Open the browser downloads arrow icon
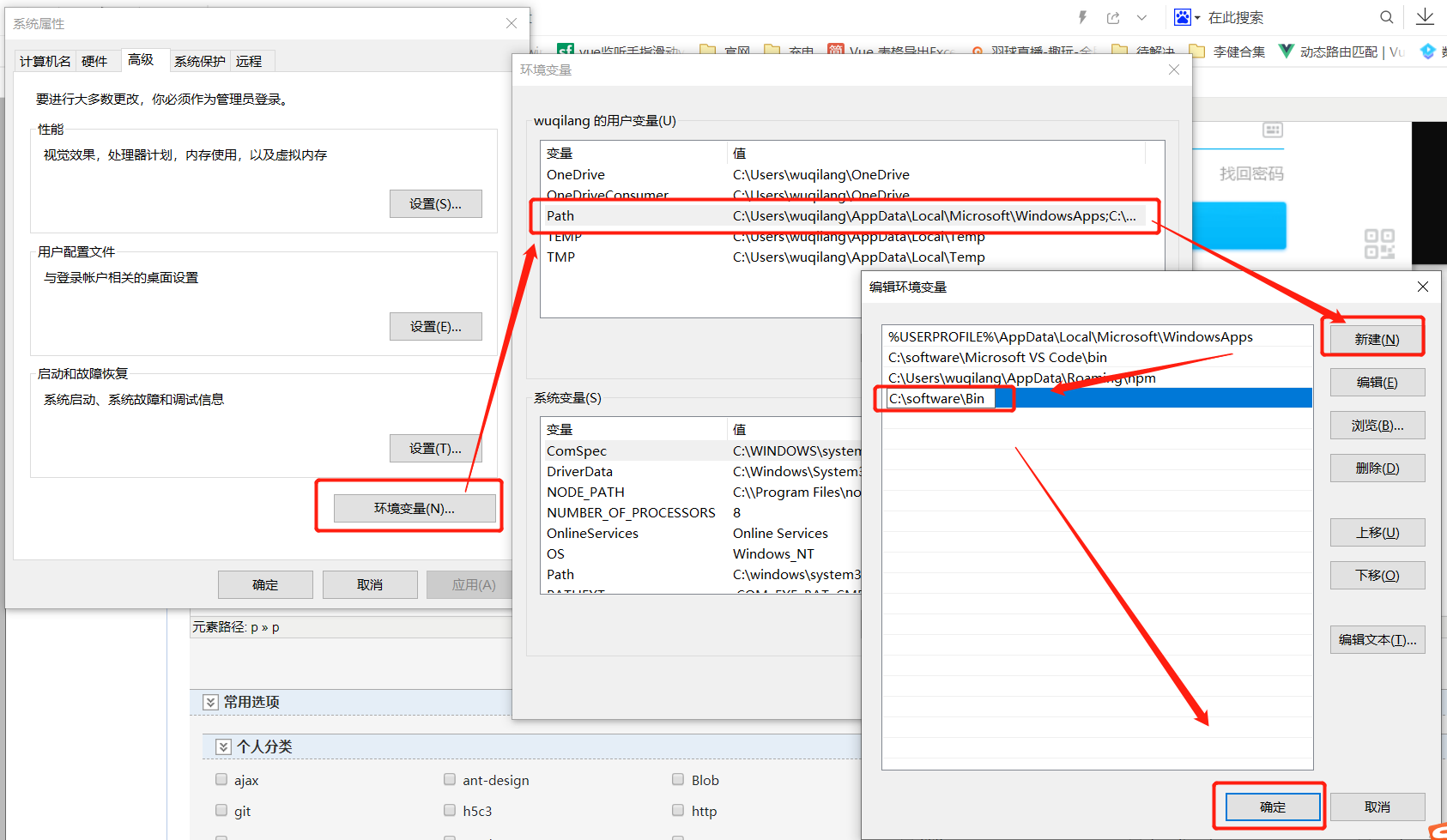 coord(1425,16)
